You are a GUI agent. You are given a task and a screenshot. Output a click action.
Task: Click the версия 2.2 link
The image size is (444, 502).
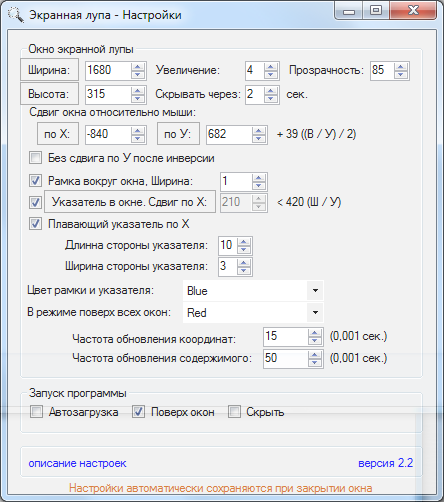[386, 463]
